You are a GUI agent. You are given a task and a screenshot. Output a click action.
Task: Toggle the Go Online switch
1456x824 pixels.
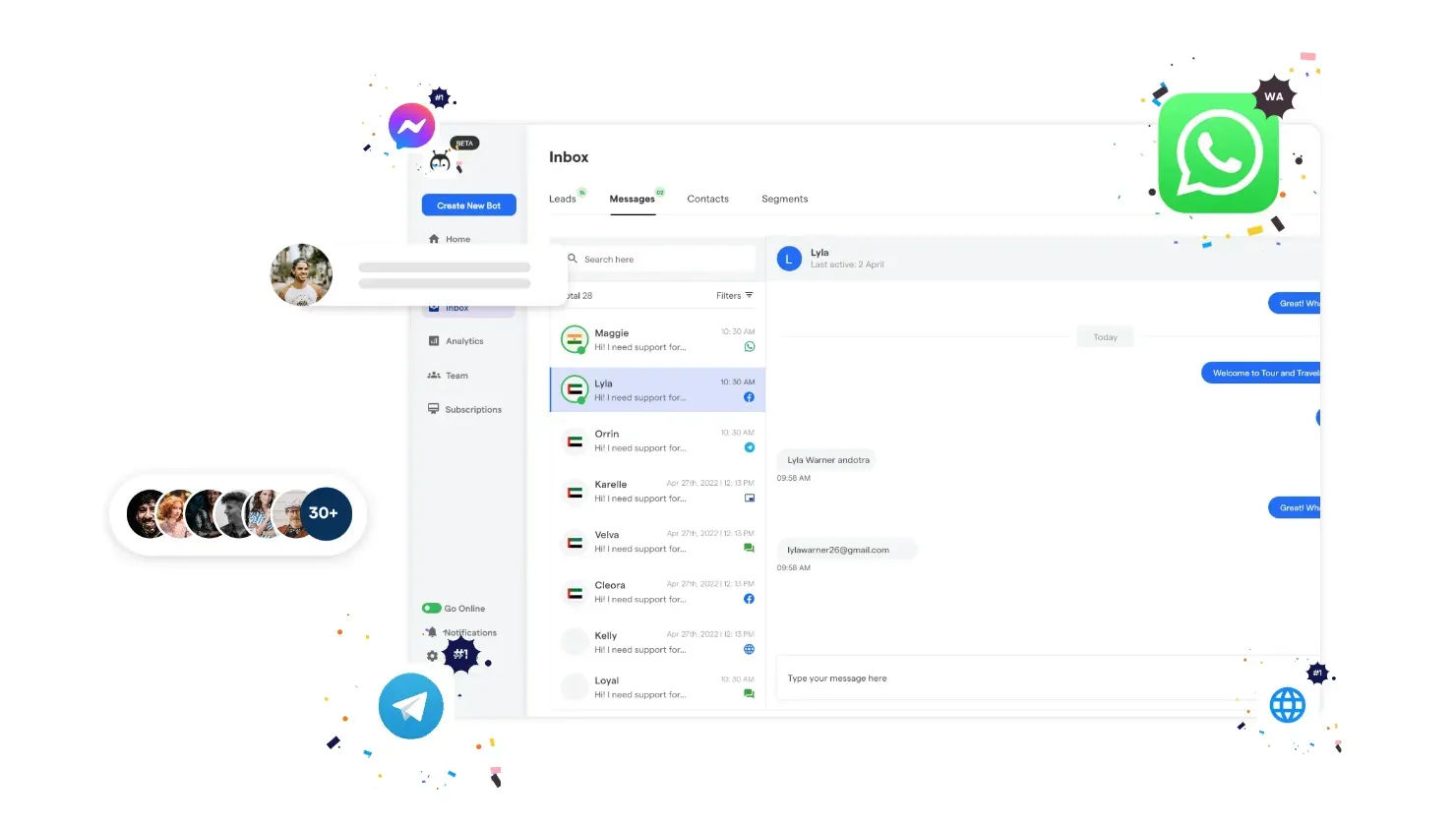click(431, 608)
